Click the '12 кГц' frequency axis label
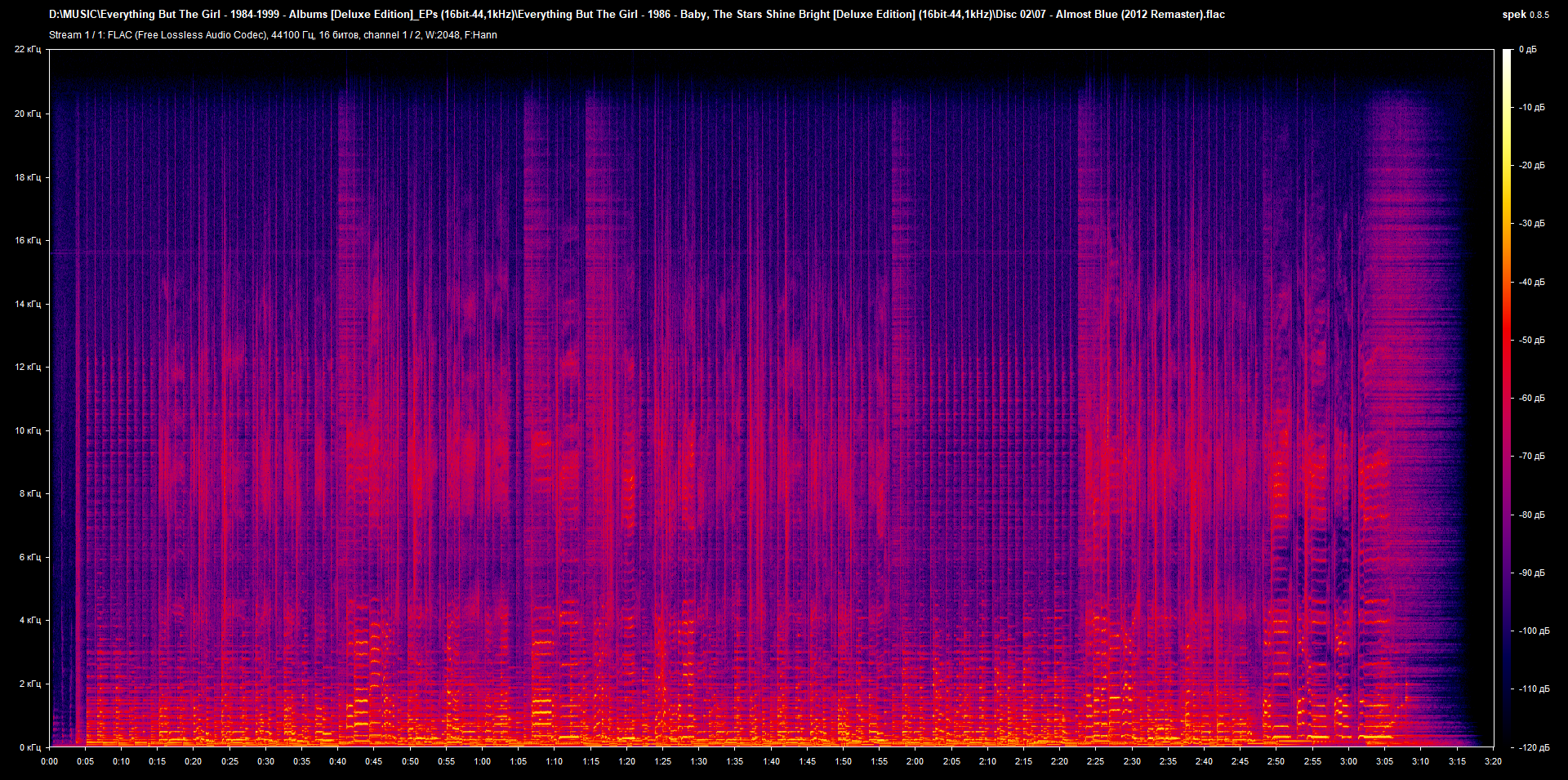The height and width of the screenshot is (780, 1568). (28, 367)
